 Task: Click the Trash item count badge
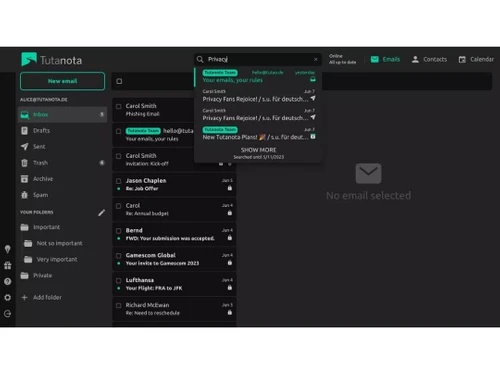[102, 163]
